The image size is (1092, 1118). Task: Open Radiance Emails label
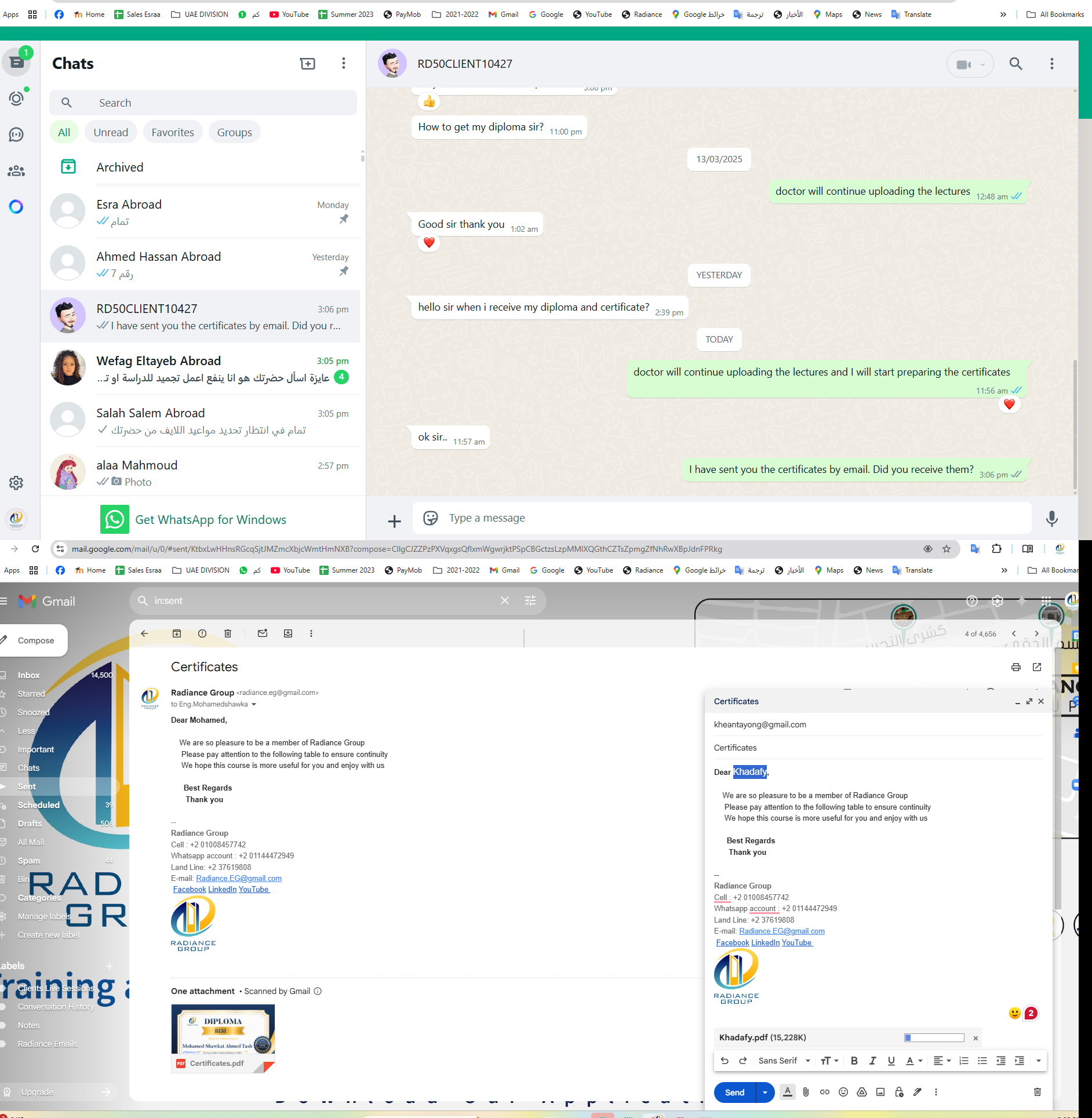click(48, 1044)
